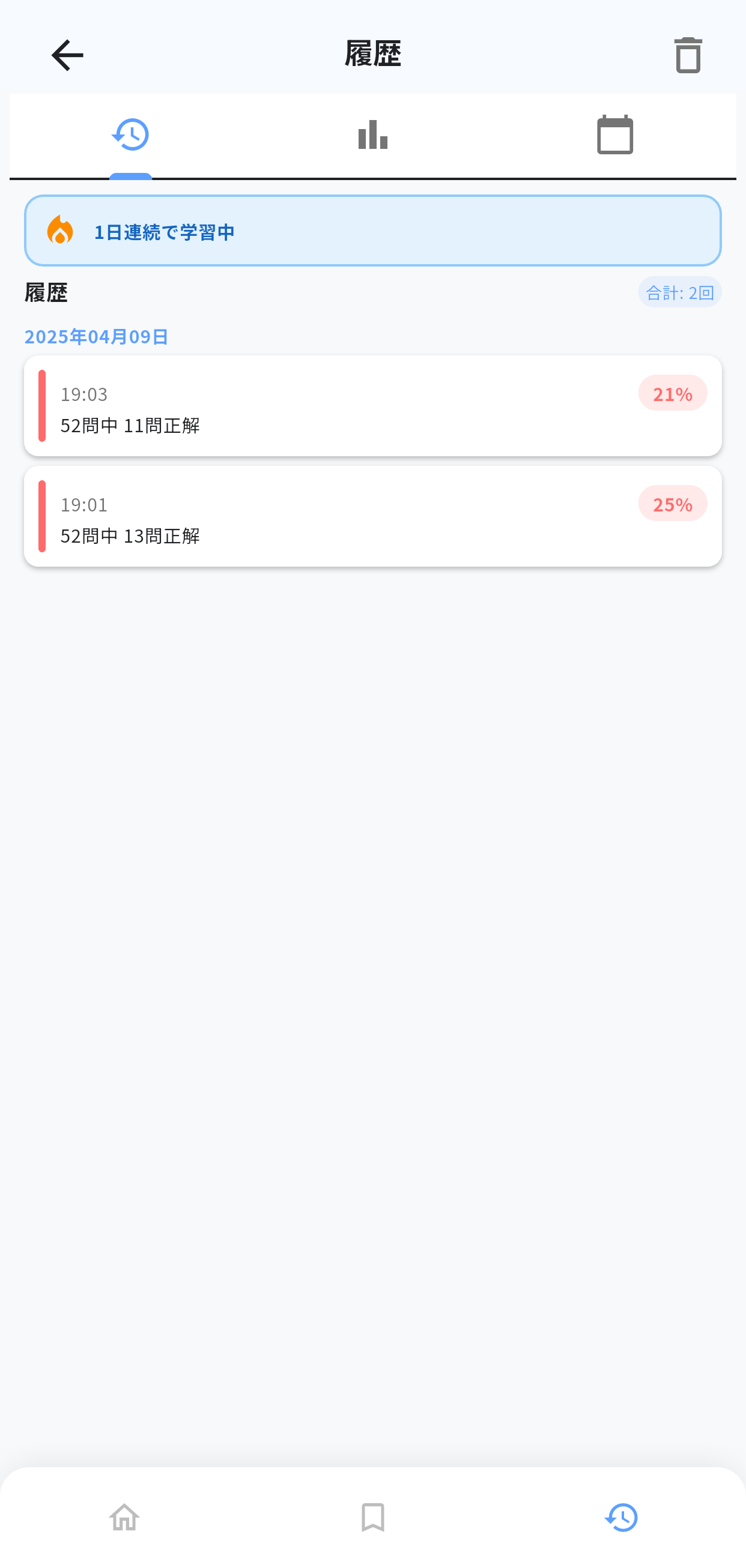Open the 19:01 history record
The height and width of the screenshot is (1568, 746).
point(372,516)
